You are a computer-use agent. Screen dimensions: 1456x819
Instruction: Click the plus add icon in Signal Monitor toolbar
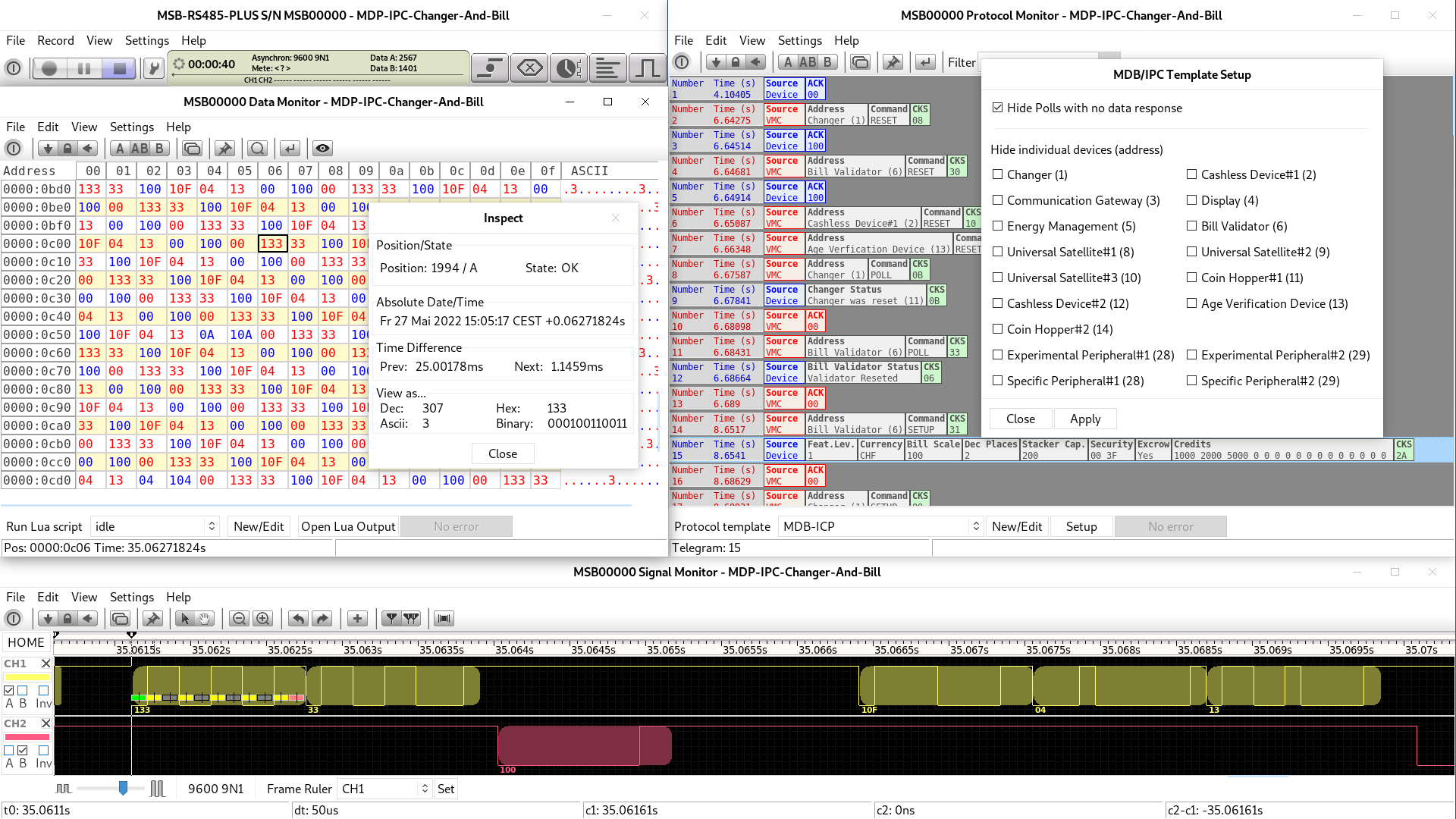[357, 619]
